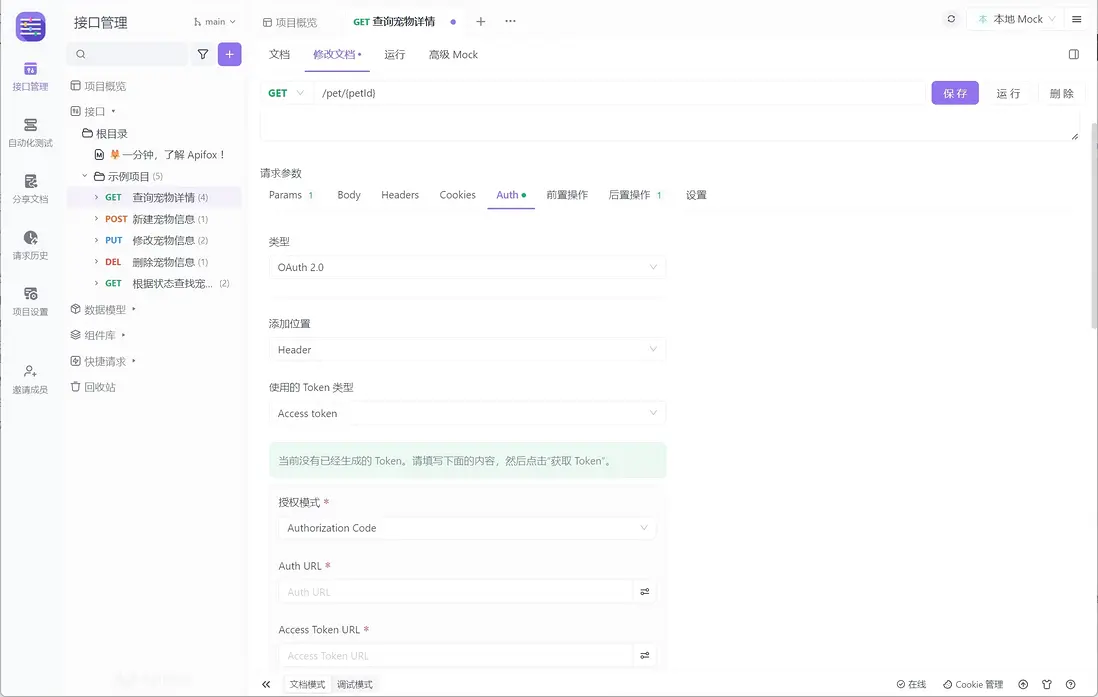Switch to the 后置操作 tab
The height and width of the screenshot is (697, 1098).
point(635,195)
